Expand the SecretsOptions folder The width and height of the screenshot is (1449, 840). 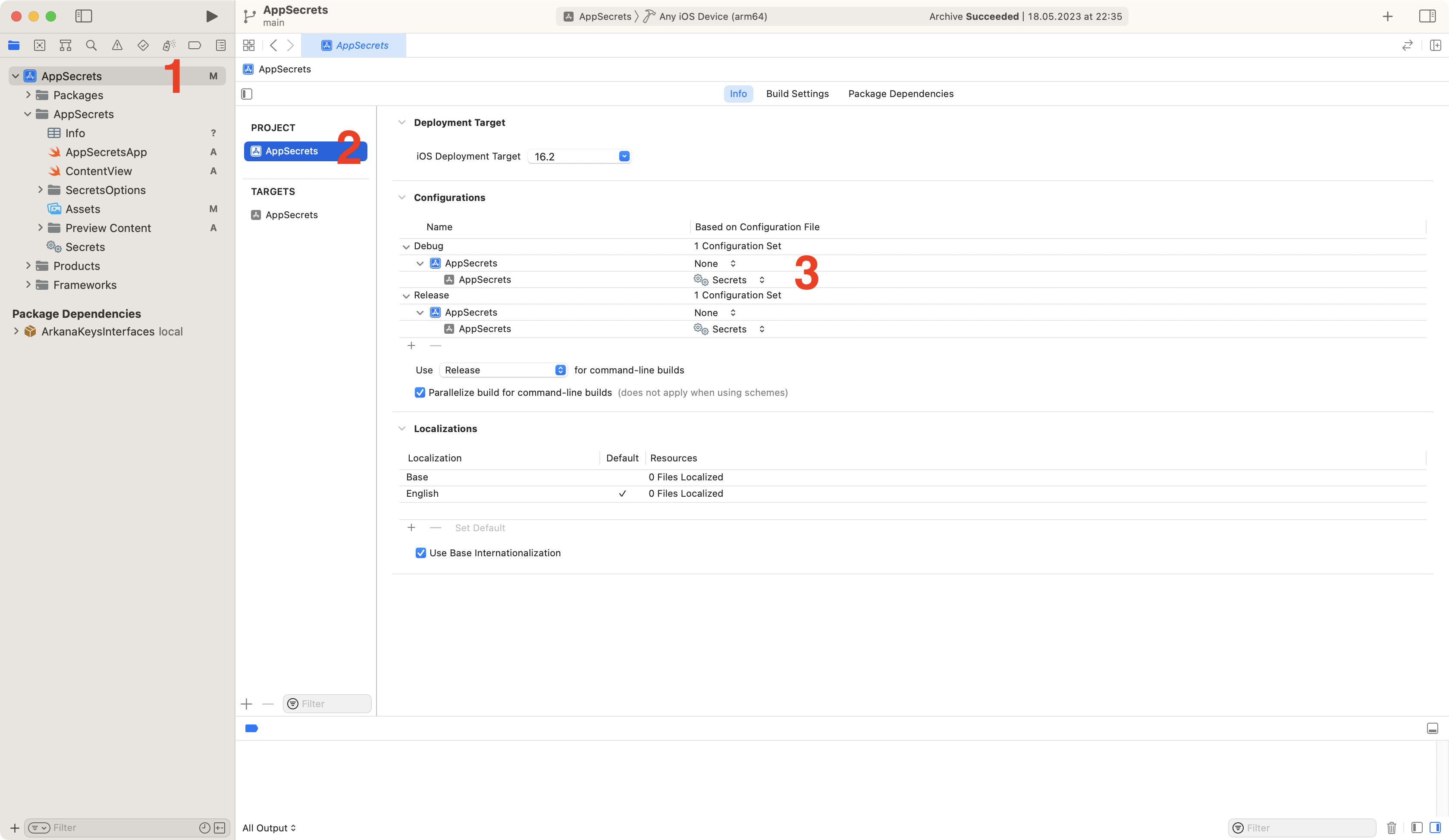coord(40,190)
